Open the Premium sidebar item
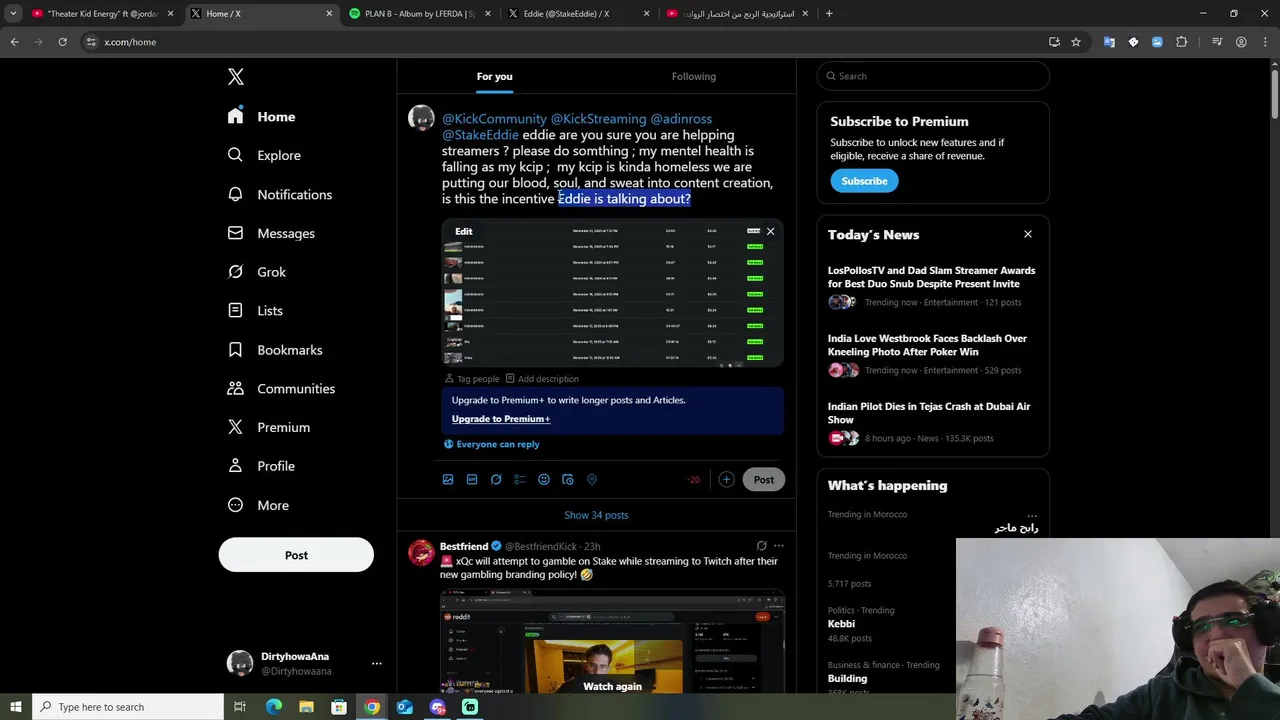1280x720 pixels. click(x=269, y=427)
